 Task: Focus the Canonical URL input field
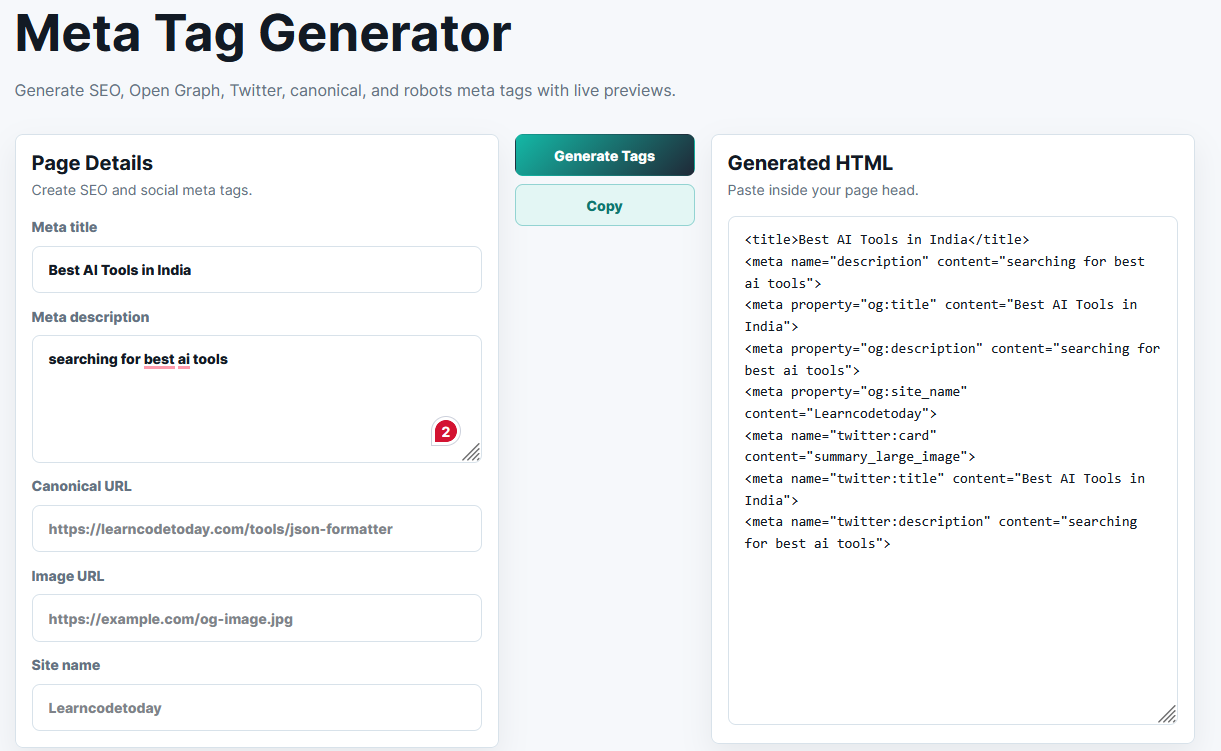tap(257, 528)
